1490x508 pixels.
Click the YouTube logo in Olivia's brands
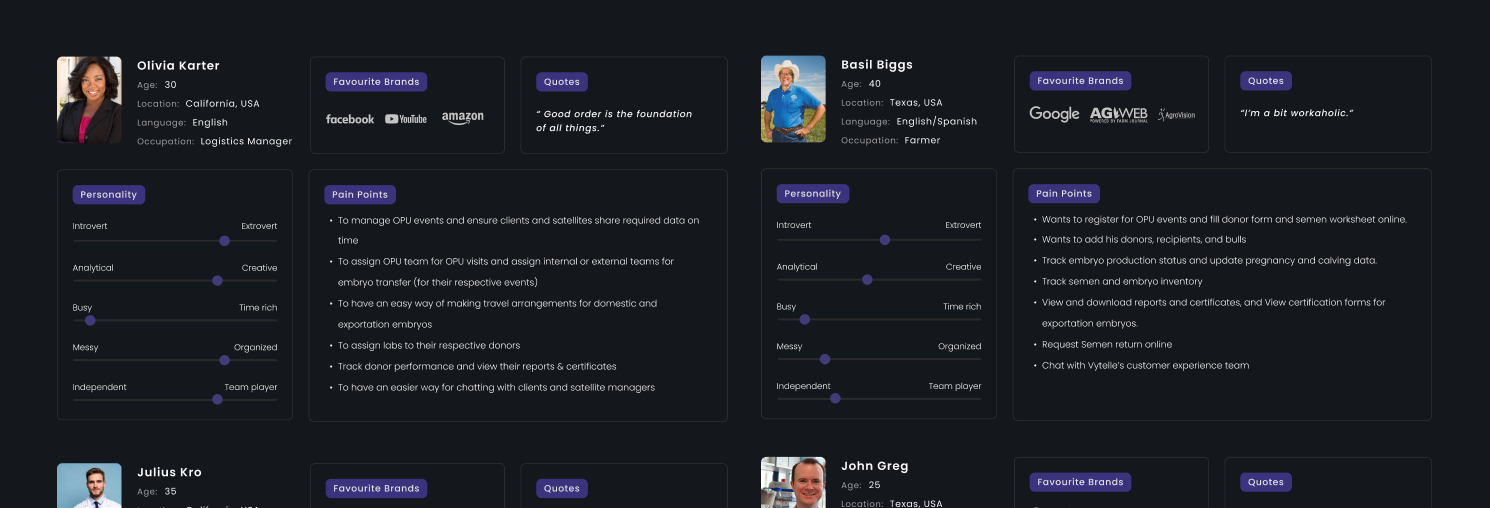[x=406, y=119]
